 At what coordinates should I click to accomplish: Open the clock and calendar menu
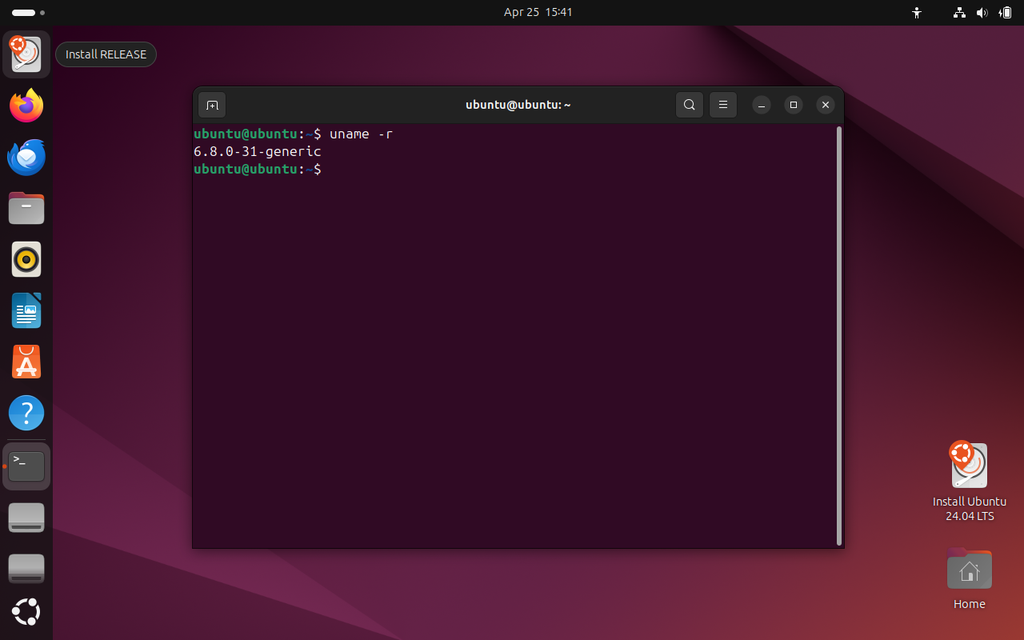[x=538, y=12]
